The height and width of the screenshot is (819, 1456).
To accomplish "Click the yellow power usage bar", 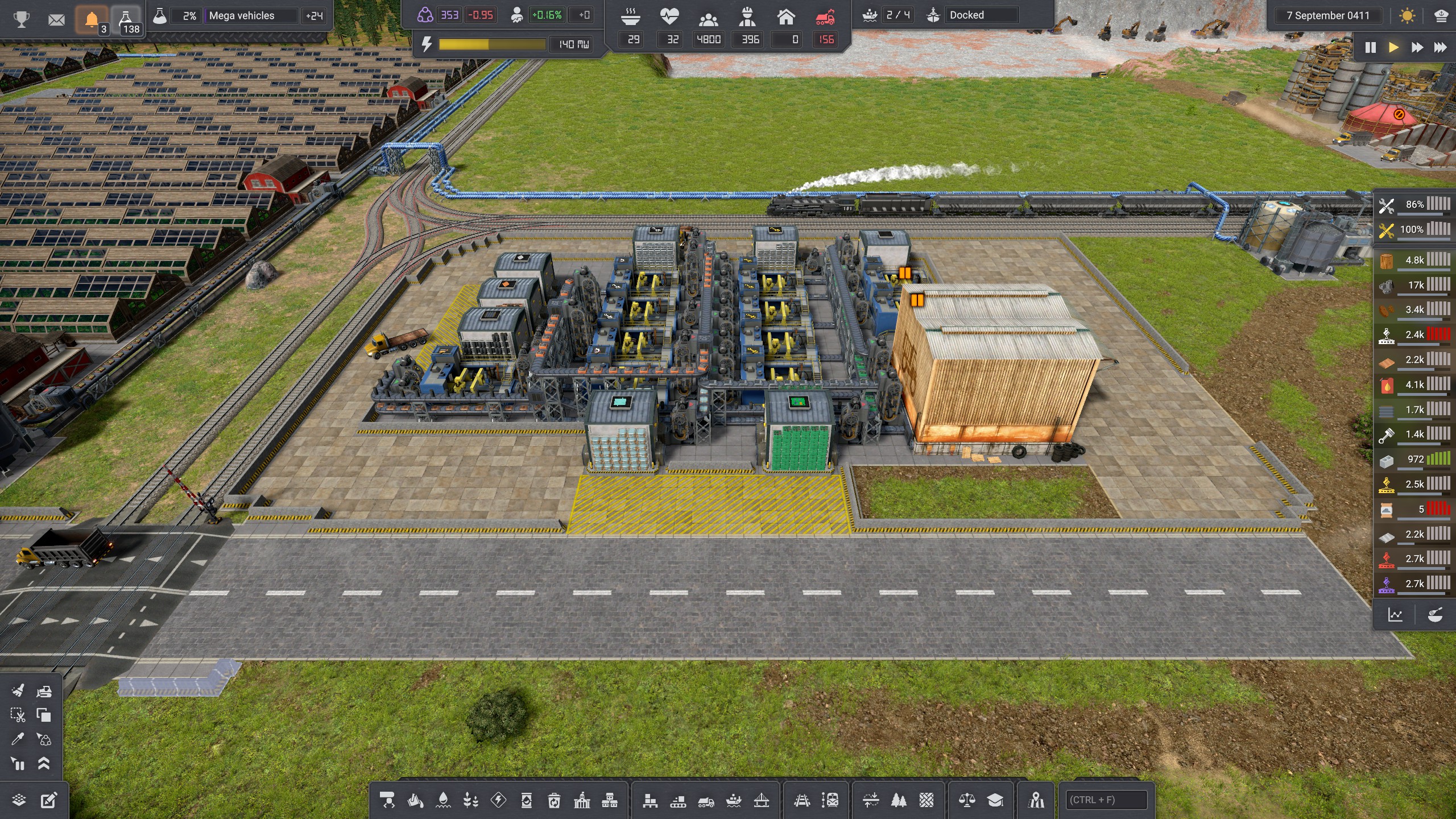I will [x=493, y=44].
